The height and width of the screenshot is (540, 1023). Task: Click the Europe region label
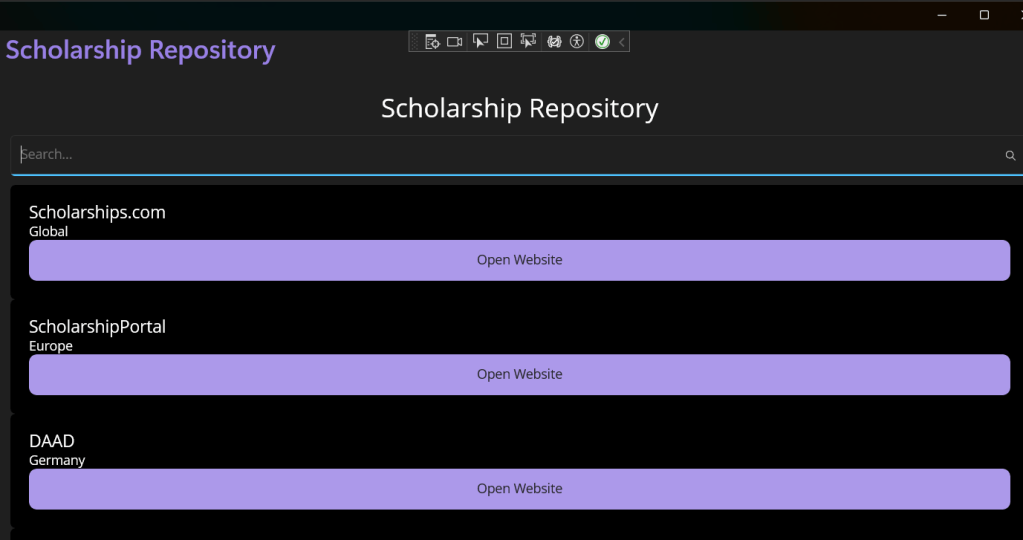51,346
